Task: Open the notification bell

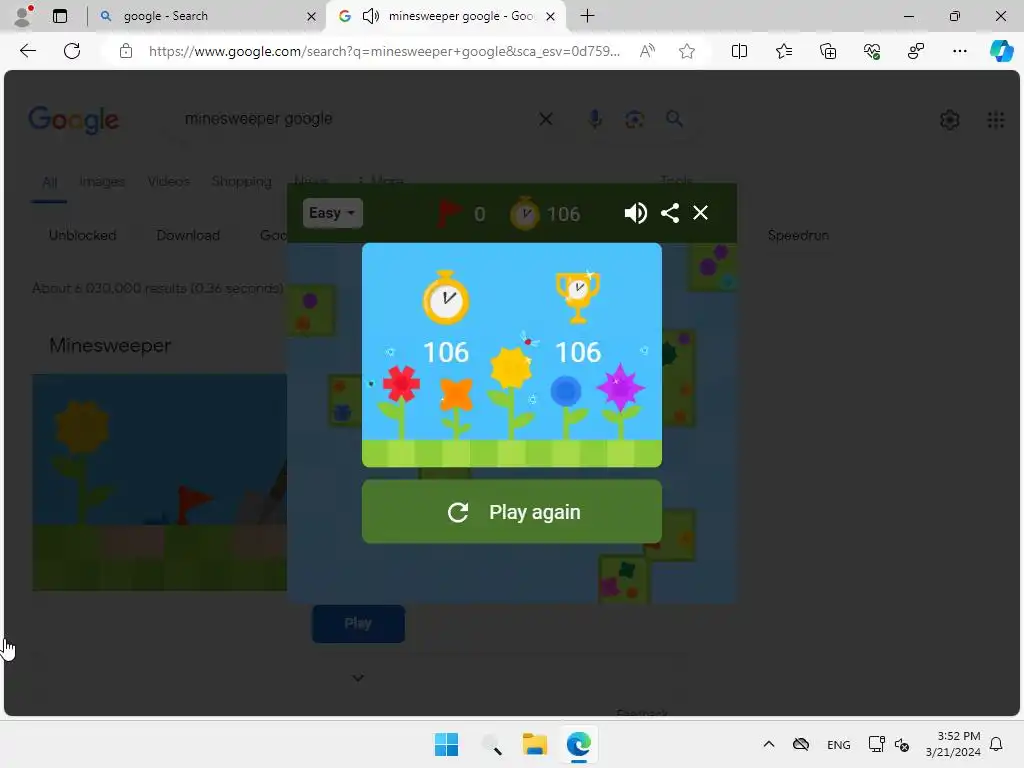Action: click(x=996, y=744)
